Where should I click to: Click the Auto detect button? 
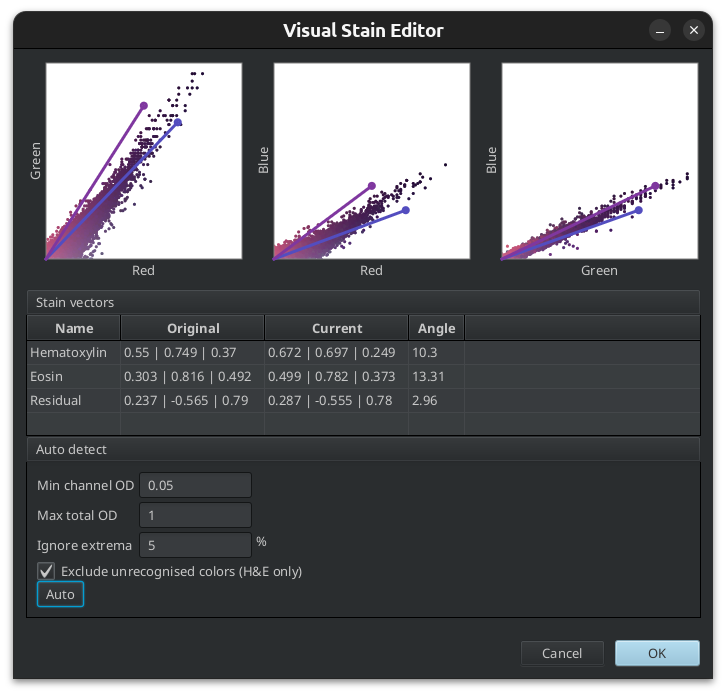(x=60, y=594)
